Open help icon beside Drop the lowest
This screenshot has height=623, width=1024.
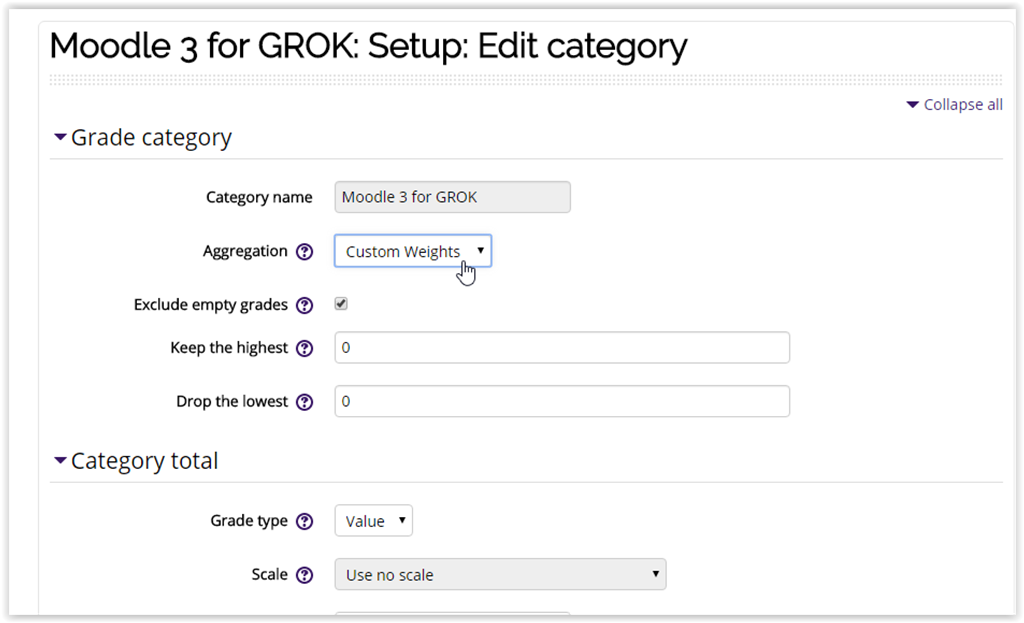[x=304, y=402]
